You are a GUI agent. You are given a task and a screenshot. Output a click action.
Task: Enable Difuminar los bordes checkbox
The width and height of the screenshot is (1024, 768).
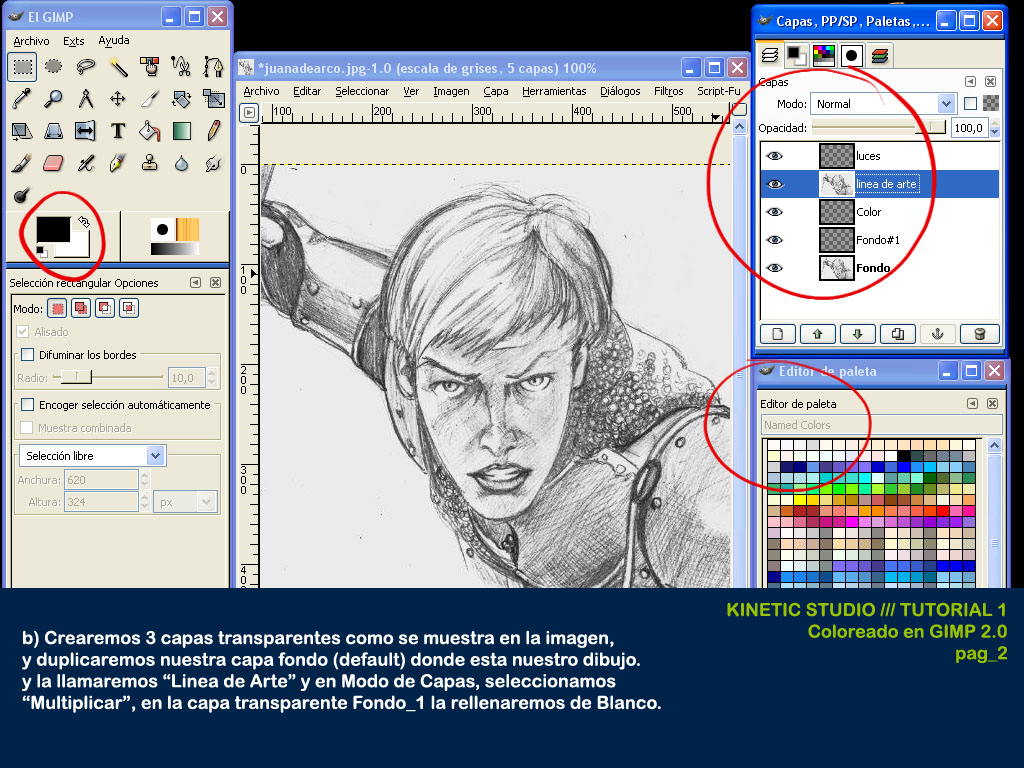pos(27,355)
